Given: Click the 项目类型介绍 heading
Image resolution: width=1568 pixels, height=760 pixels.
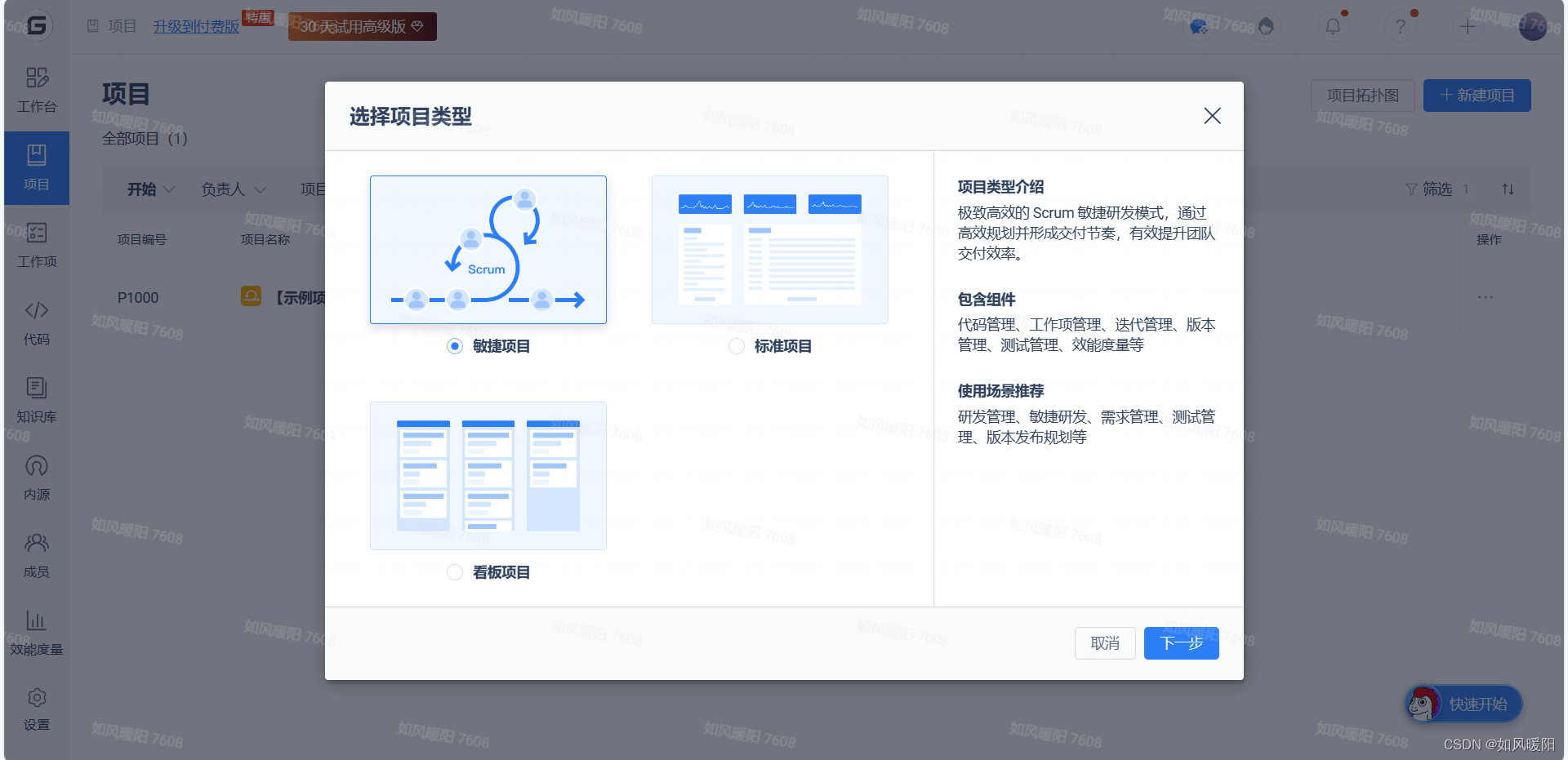Looking at the screenshot, I should 1000,187.
